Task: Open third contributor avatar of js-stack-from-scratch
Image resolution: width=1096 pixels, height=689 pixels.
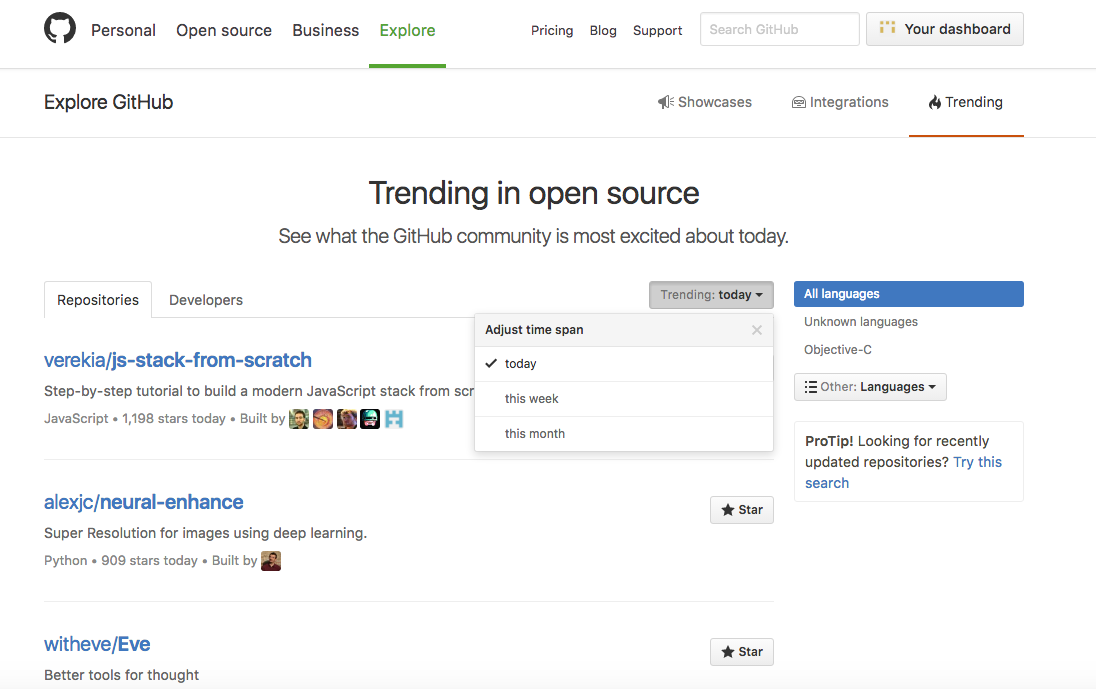Action: pyautogui.click(x=346, y=419)
